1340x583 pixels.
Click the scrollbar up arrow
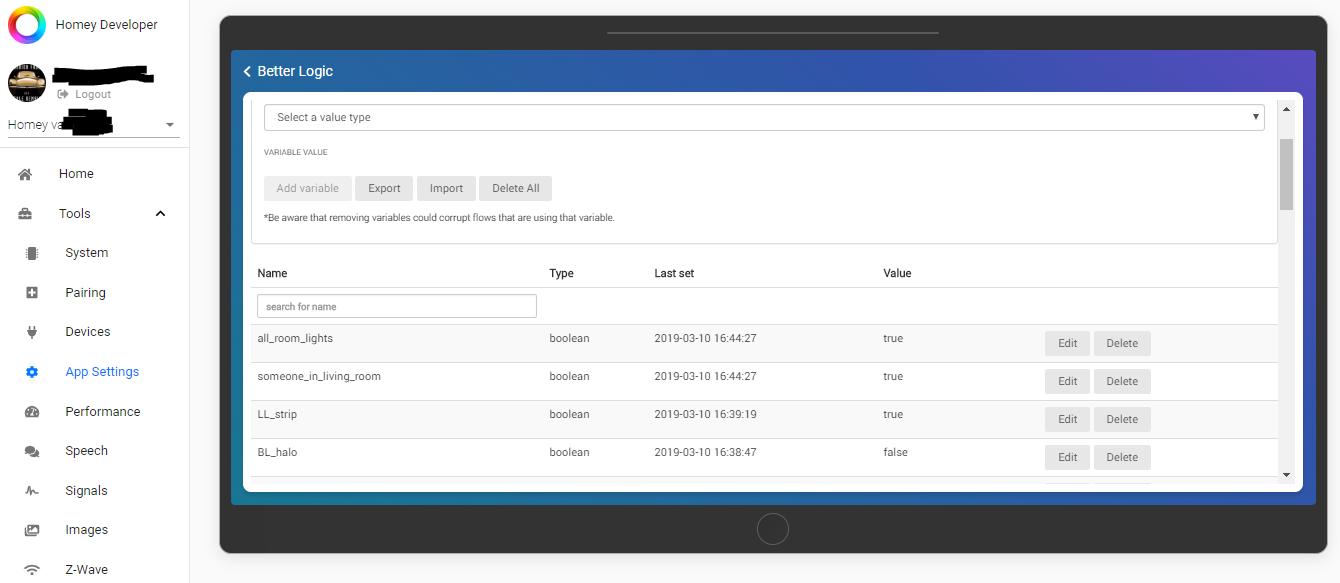(1286, 107)
